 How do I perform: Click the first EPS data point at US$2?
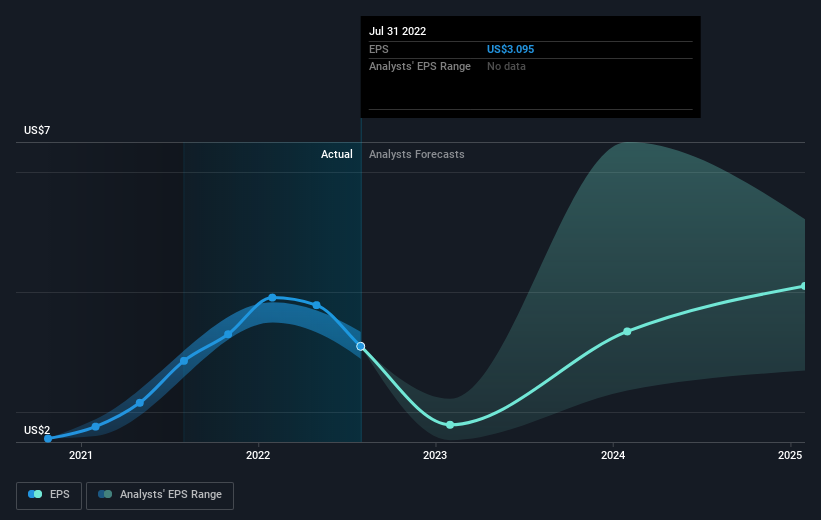(48, 439)
